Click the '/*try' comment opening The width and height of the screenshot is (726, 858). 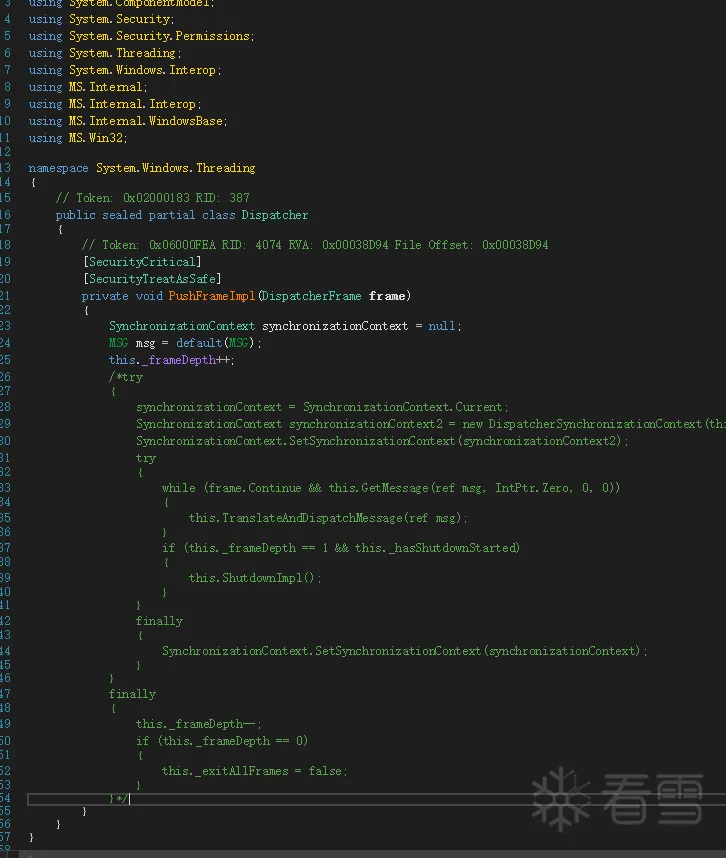point(126,377)
